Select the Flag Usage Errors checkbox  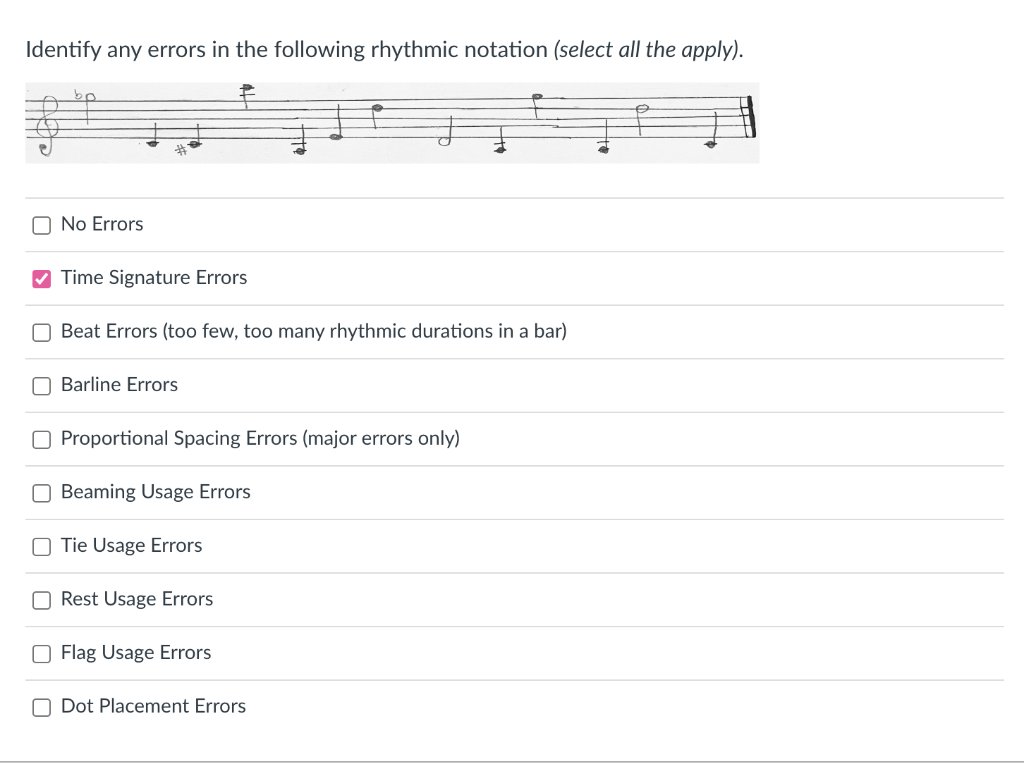[41, 653]
